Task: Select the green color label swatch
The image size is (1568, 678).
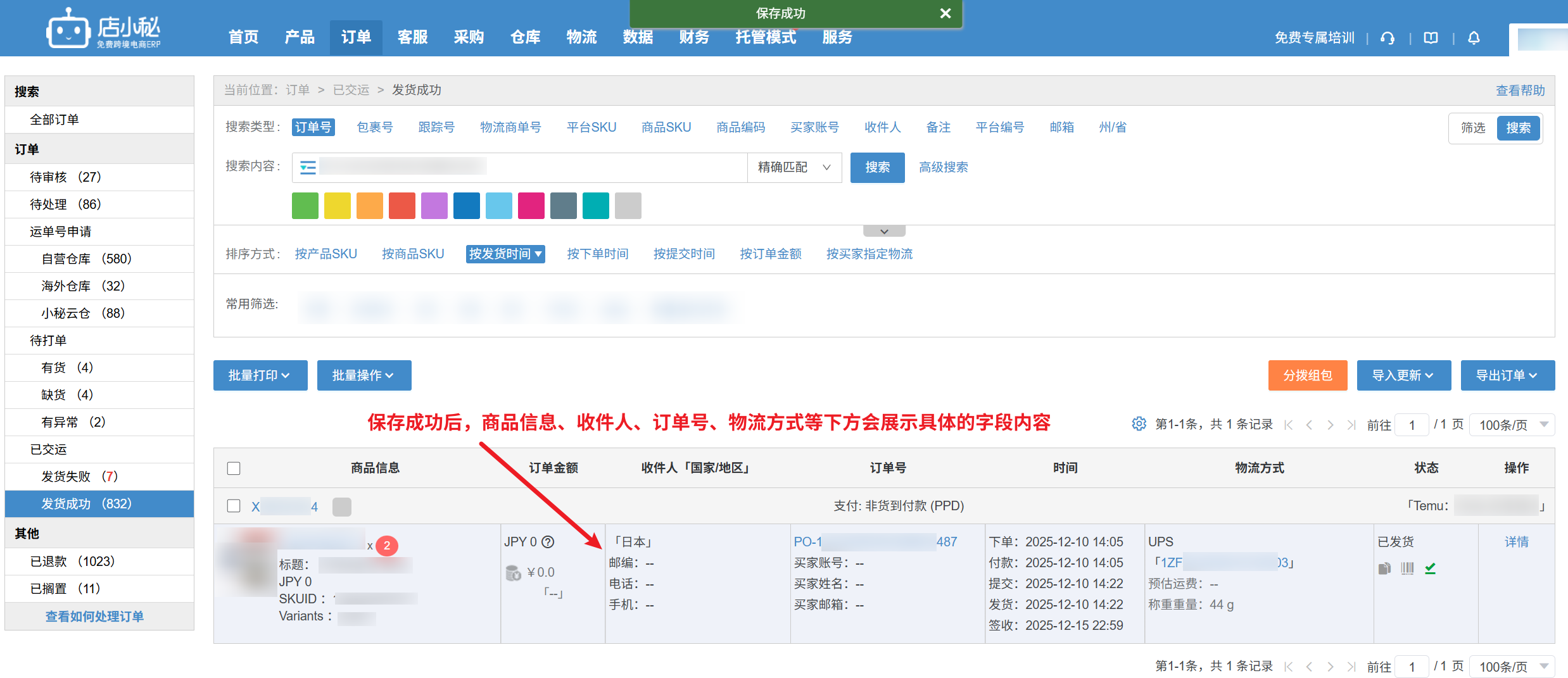Action: 305,206
